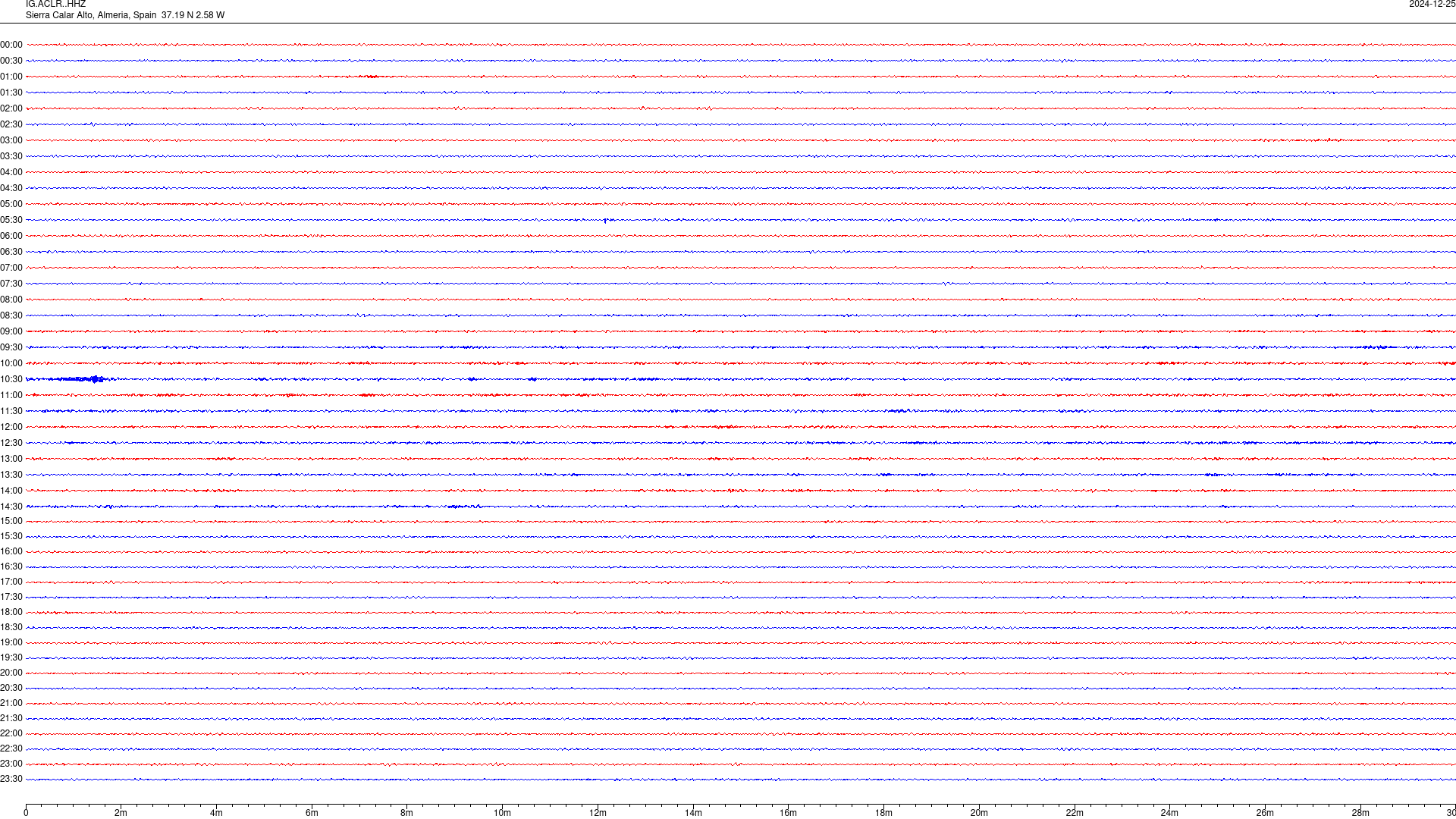Image resolution: width=1456 pixels, height=819 pixels.
Task: Select the 07:30 trace time label
Action: (x=11, y=284)
